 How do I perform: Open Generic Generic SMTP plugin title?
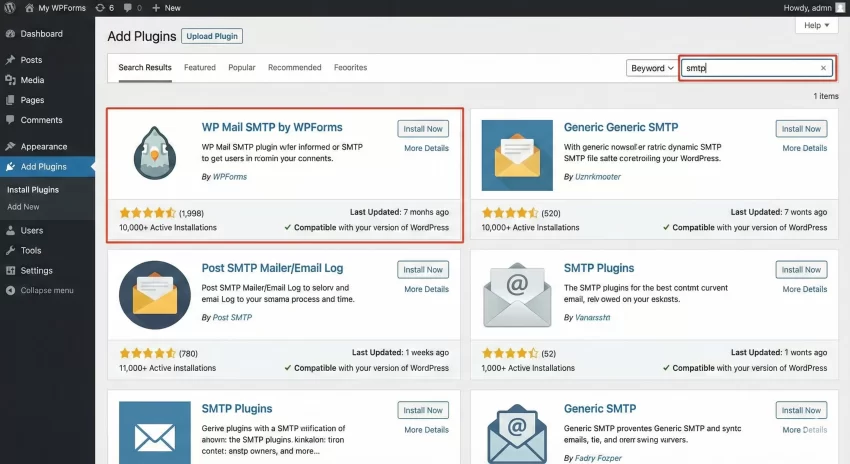pos(621,127)
